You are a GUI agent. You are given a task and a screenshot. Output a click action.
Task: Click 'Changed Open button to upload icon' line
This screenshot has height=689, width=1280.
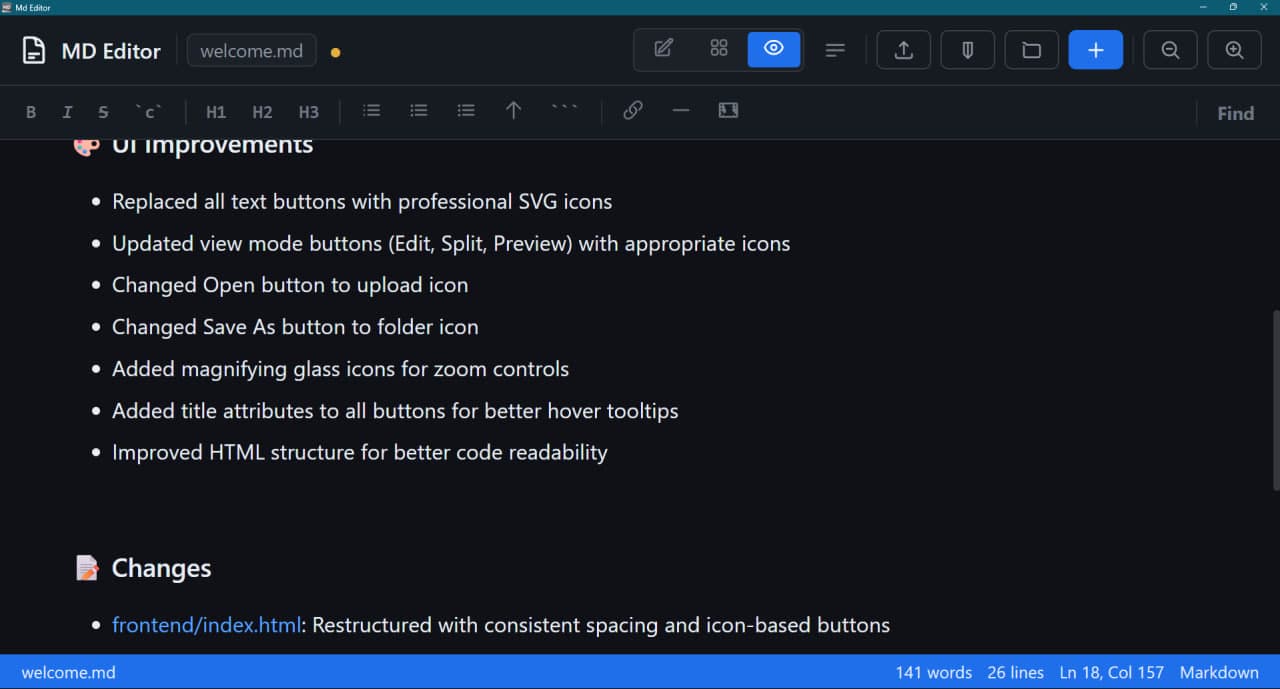tap(290, 285)
